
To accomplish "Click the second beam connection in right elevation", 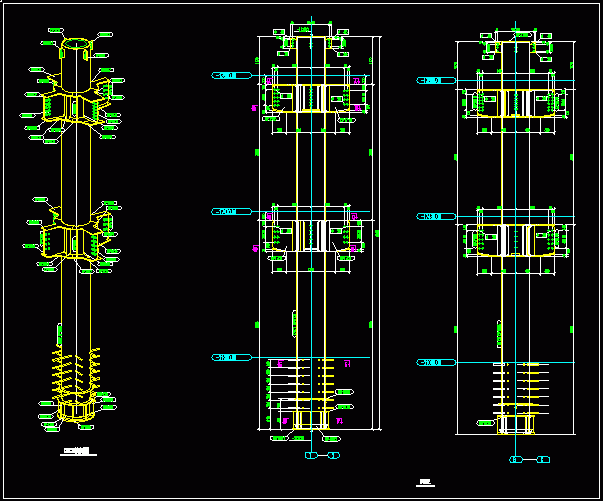I will 517,241.
